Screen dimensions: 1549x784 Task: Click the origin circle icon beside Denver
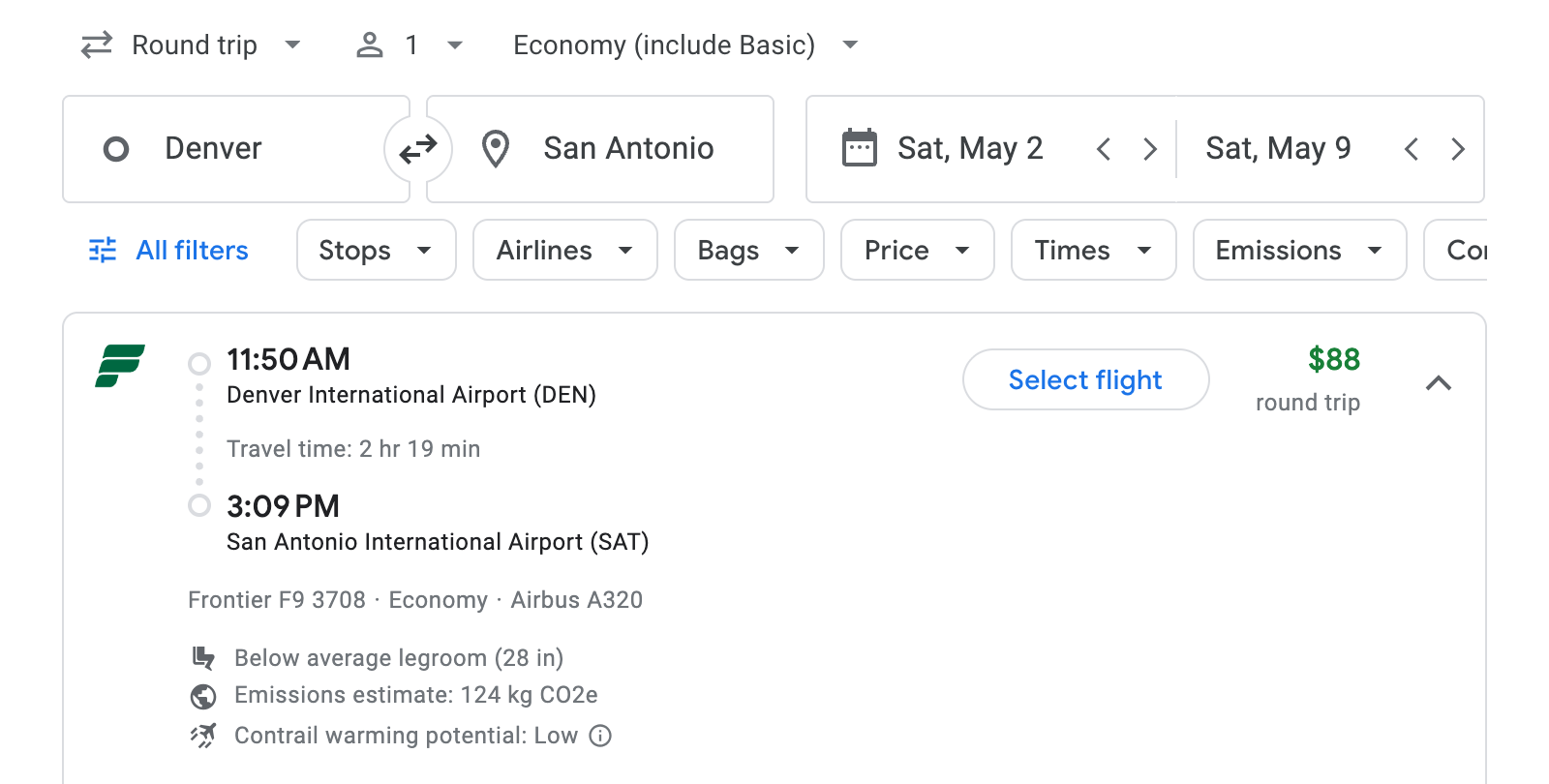116,148
